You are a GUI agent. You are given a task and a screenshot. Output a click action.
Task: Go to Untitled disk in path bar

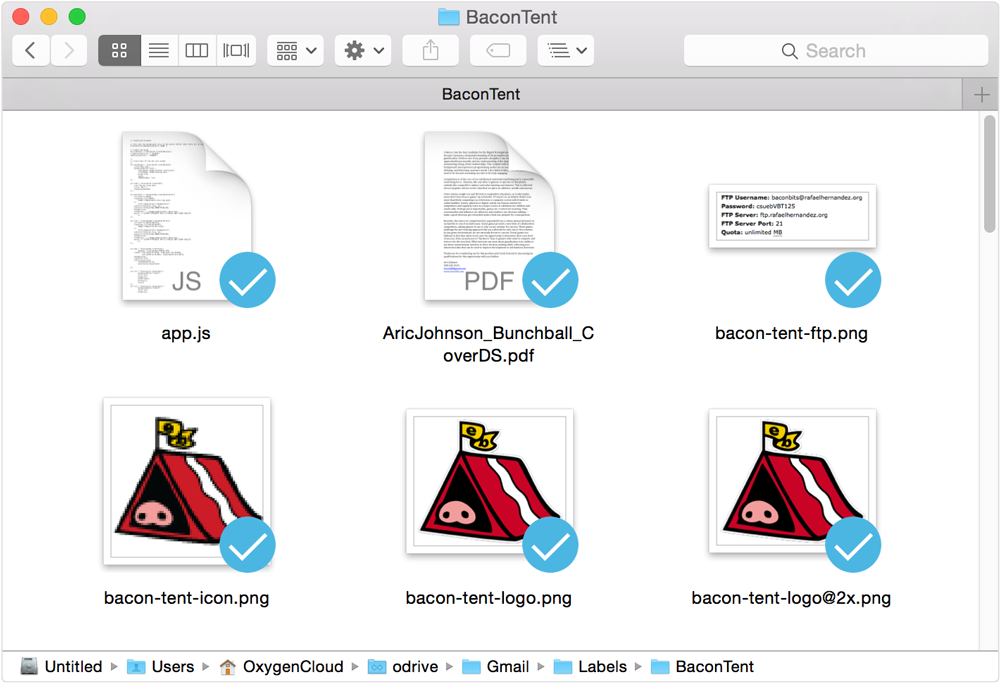click(61, 666)
